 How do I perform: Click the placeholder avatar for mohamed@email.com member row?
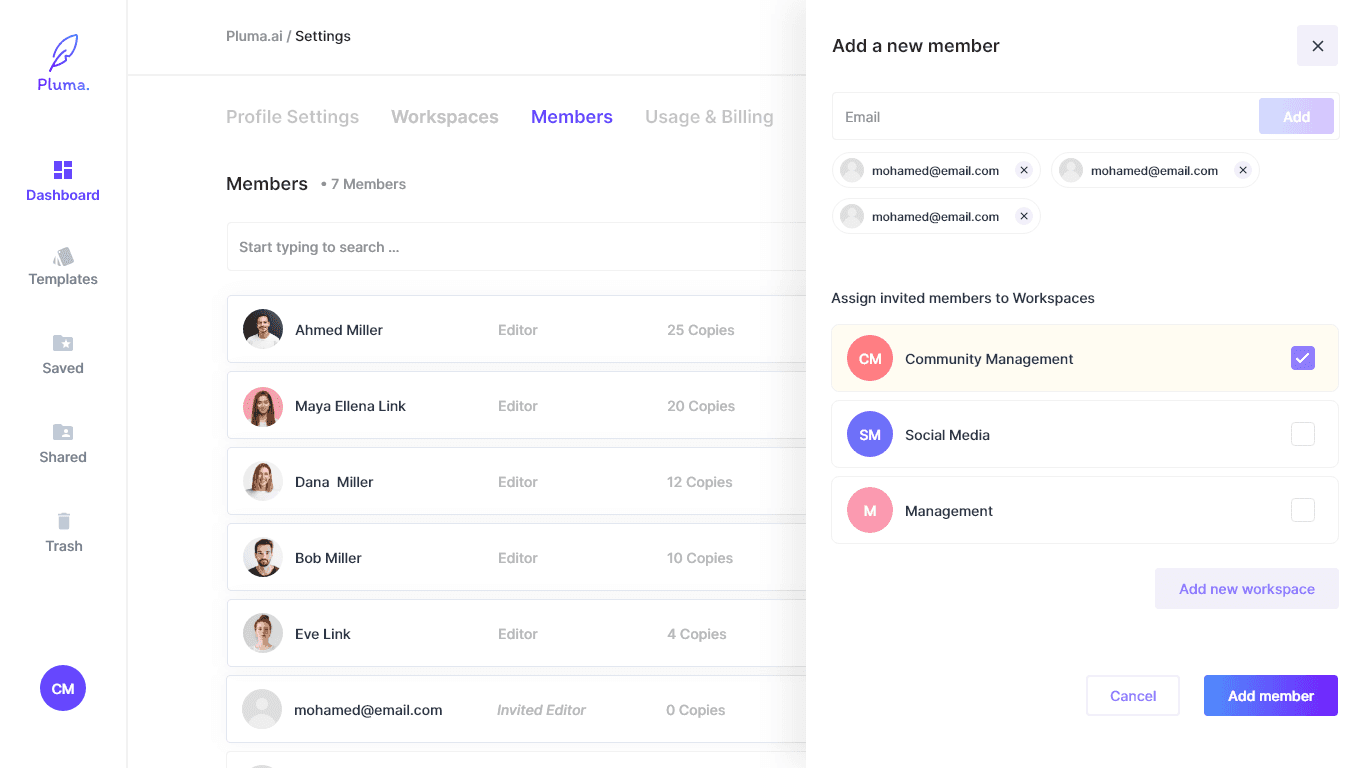coord(262,709)
